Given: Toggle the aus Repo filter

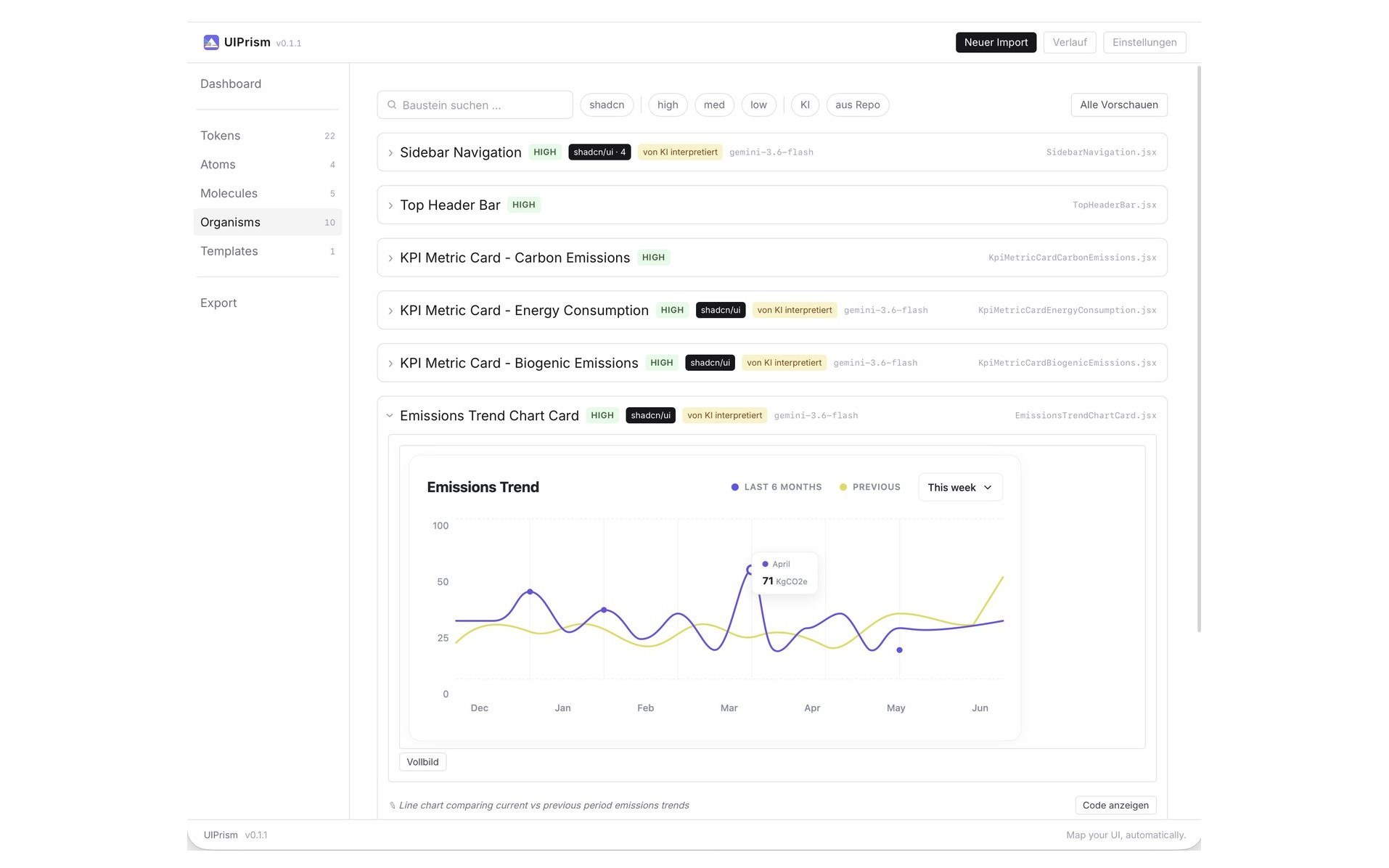Looking at the screenshot, I should pos(857,105).
